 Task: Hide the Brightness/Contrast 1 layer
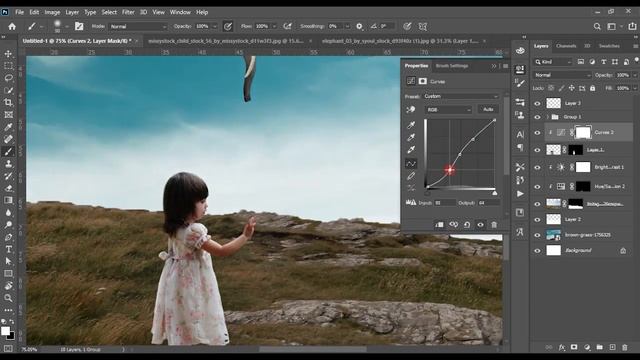[x=537, y=167]
